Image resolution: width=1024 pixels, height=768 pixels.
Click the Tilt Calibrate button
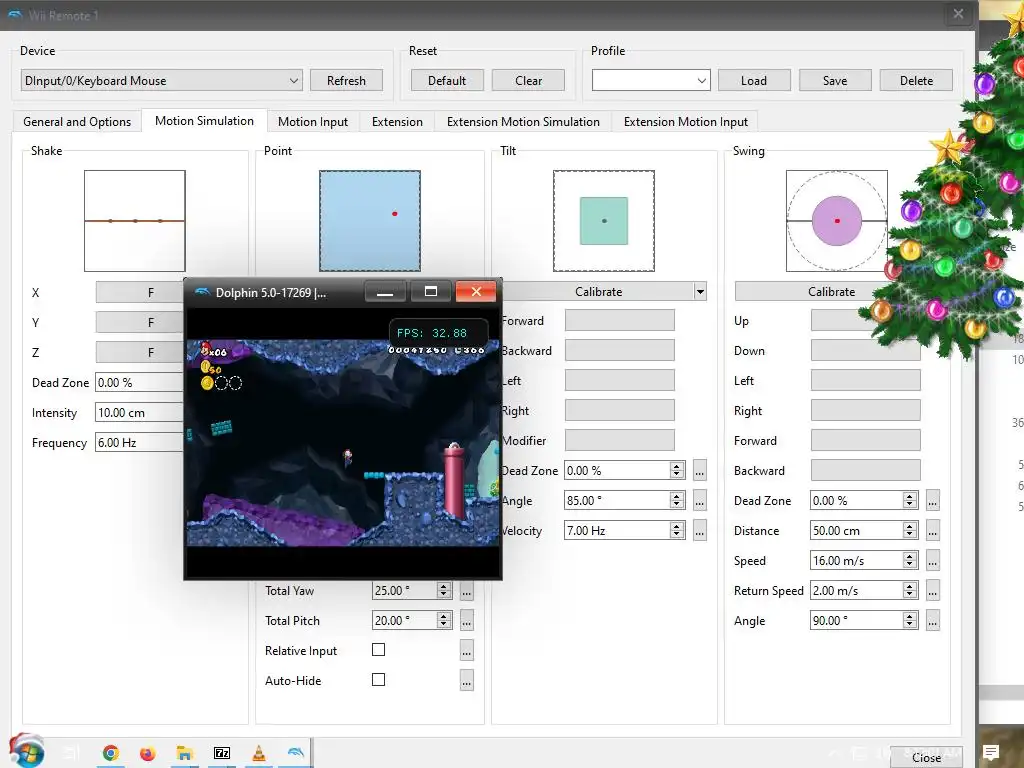pyautogui.click(x=598, y=291)
